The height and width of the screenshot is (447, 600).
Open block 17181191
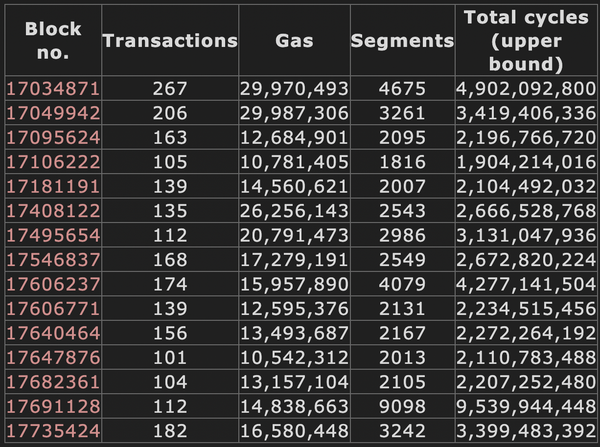click(x=53, y=187)
